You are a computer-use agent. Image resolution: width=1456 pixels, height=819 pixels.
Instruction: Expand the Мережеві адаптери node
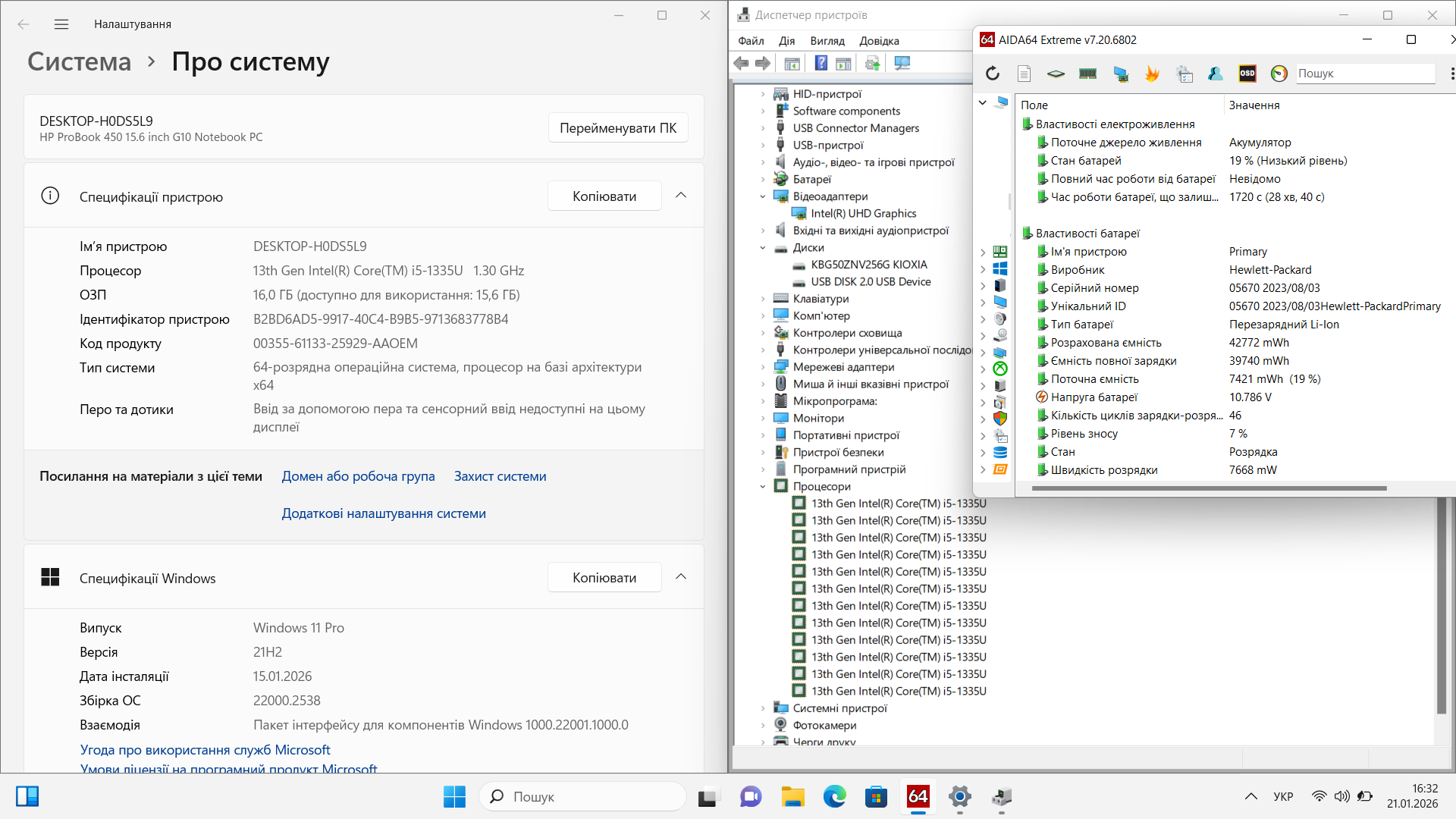coord(763,367)
